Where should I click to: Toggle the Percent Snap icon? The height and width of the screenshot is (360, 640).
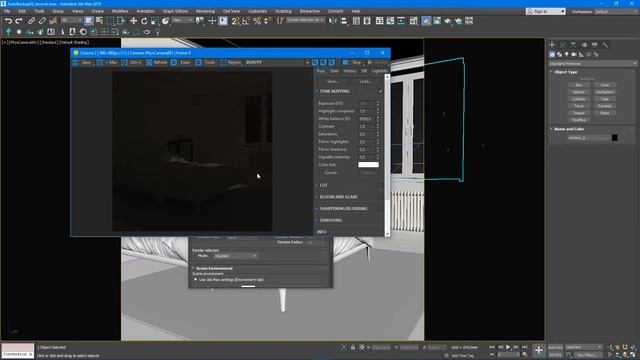click(257, 21)
